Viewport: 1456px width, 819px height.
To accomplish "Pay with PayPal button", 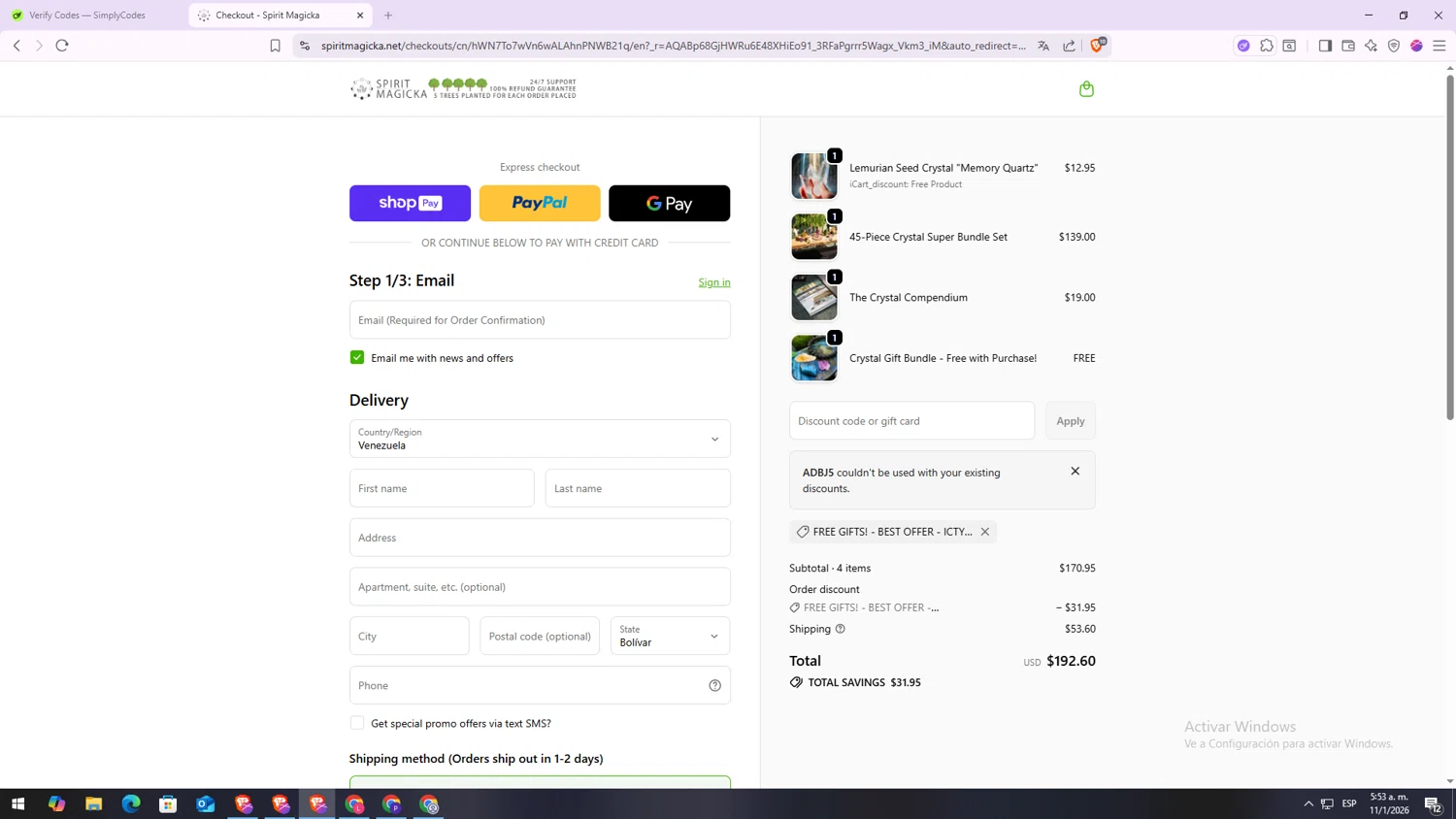I will click(x=540, y=203).
